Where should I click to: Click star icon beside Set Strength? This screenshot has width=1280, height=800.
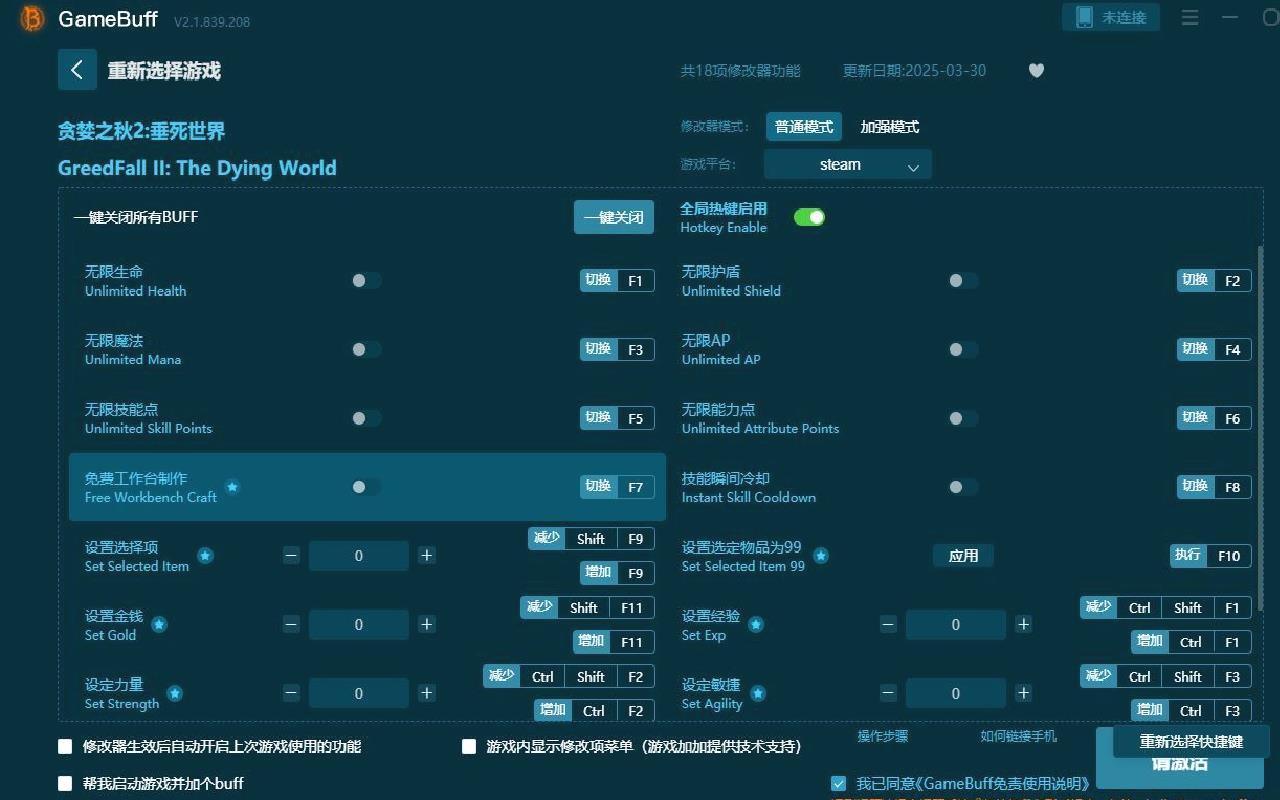coord(174,693)
